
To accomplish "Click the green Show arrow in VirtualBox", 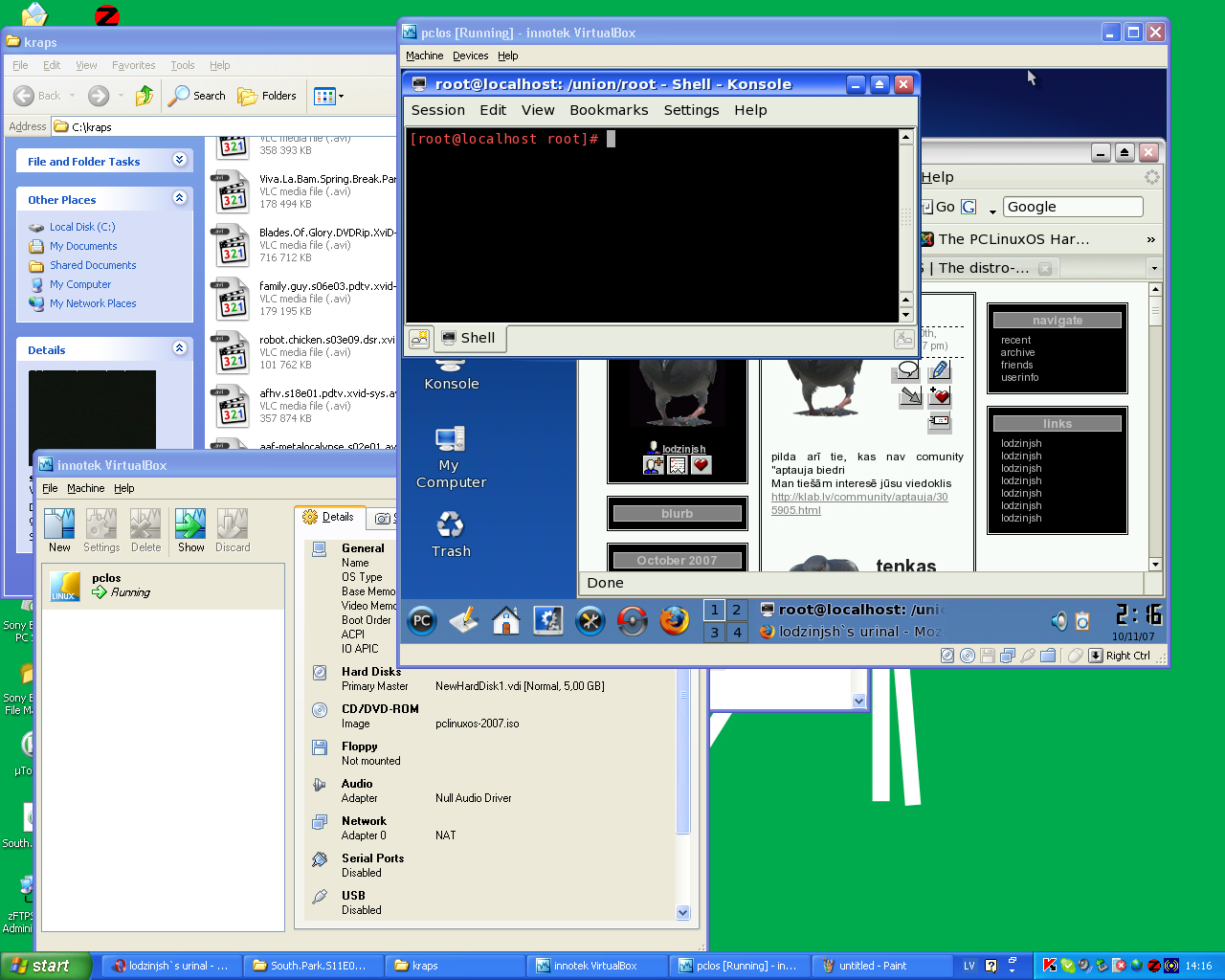I will (190, 524).
